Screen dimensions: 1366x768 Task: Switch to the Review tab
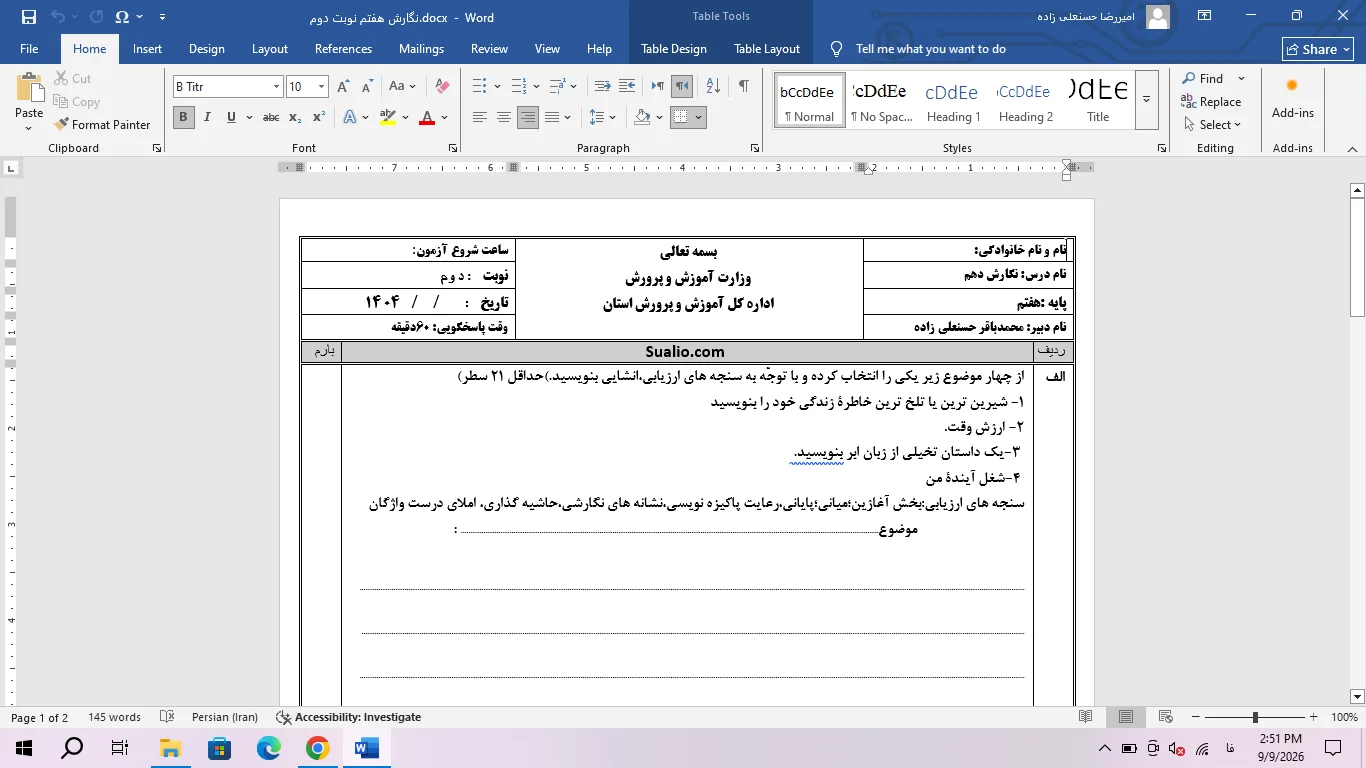[x=489, y=49]
